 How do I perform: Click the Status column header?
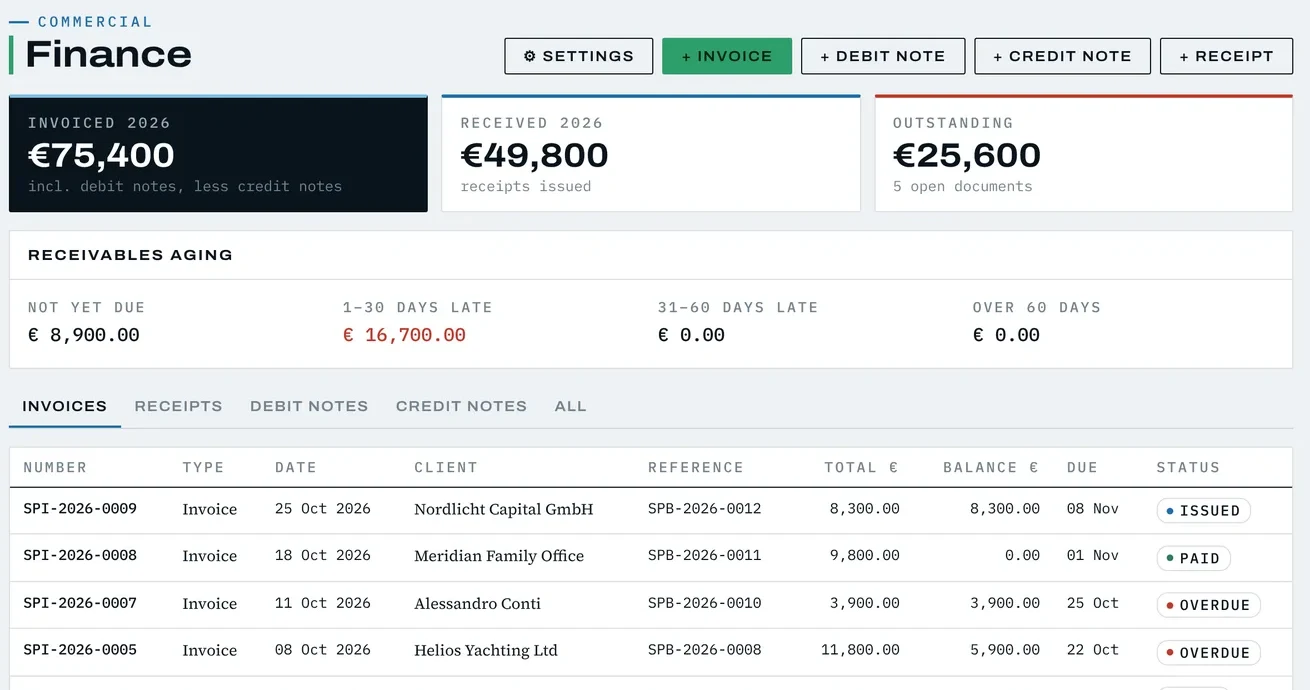click(1188, 467)
